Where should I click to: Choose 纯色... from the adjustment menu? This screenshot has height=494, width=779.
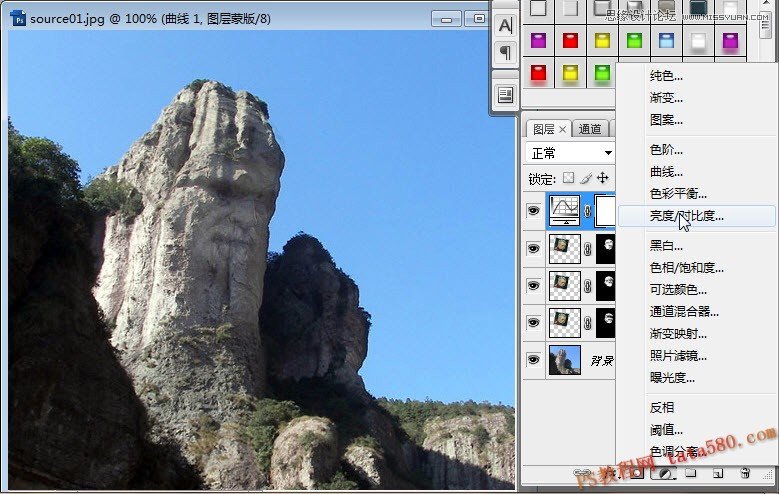tap(666, 76)
